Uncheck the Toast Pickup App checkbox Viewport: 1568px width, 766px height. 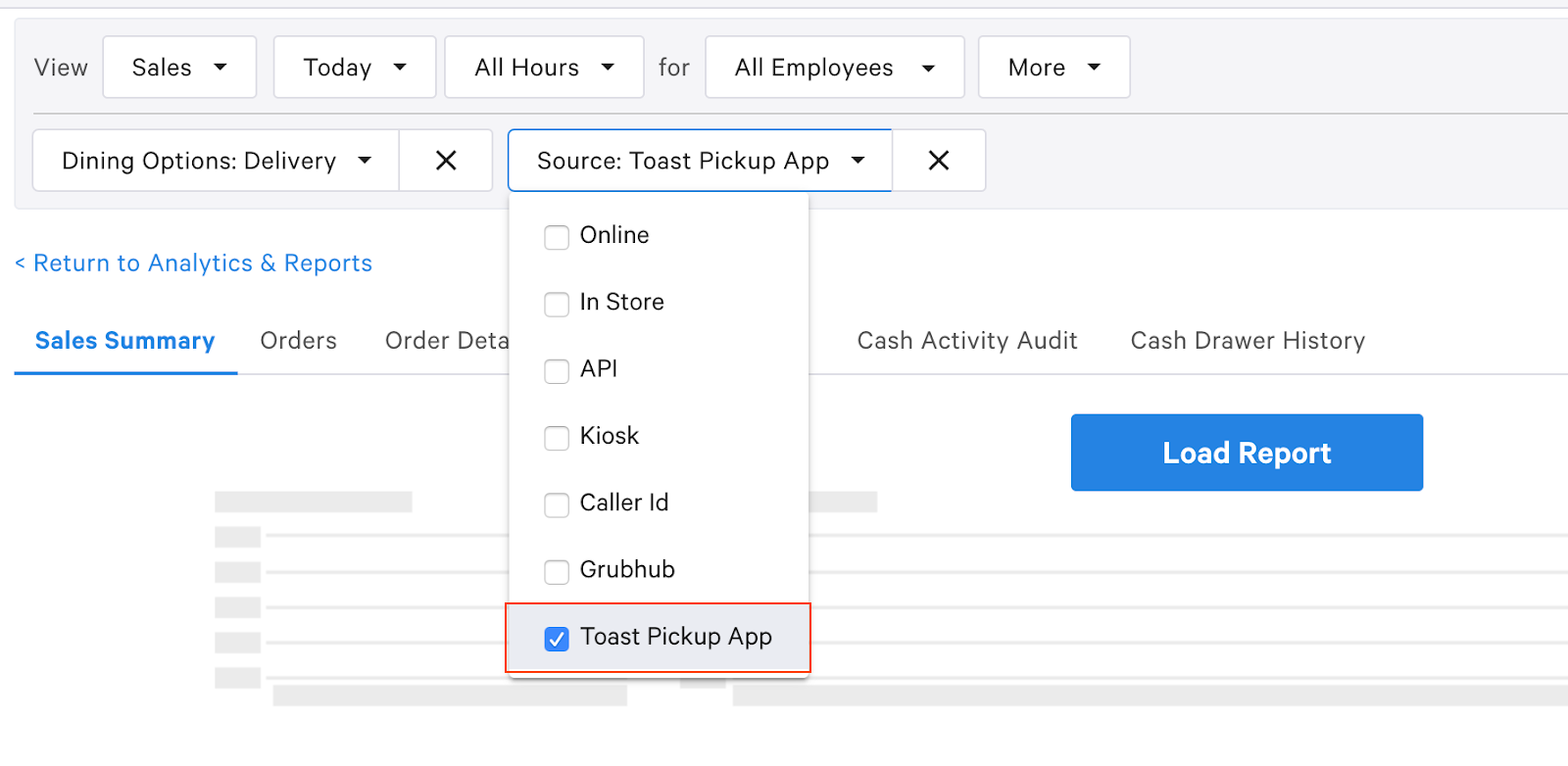coord(557,639)
